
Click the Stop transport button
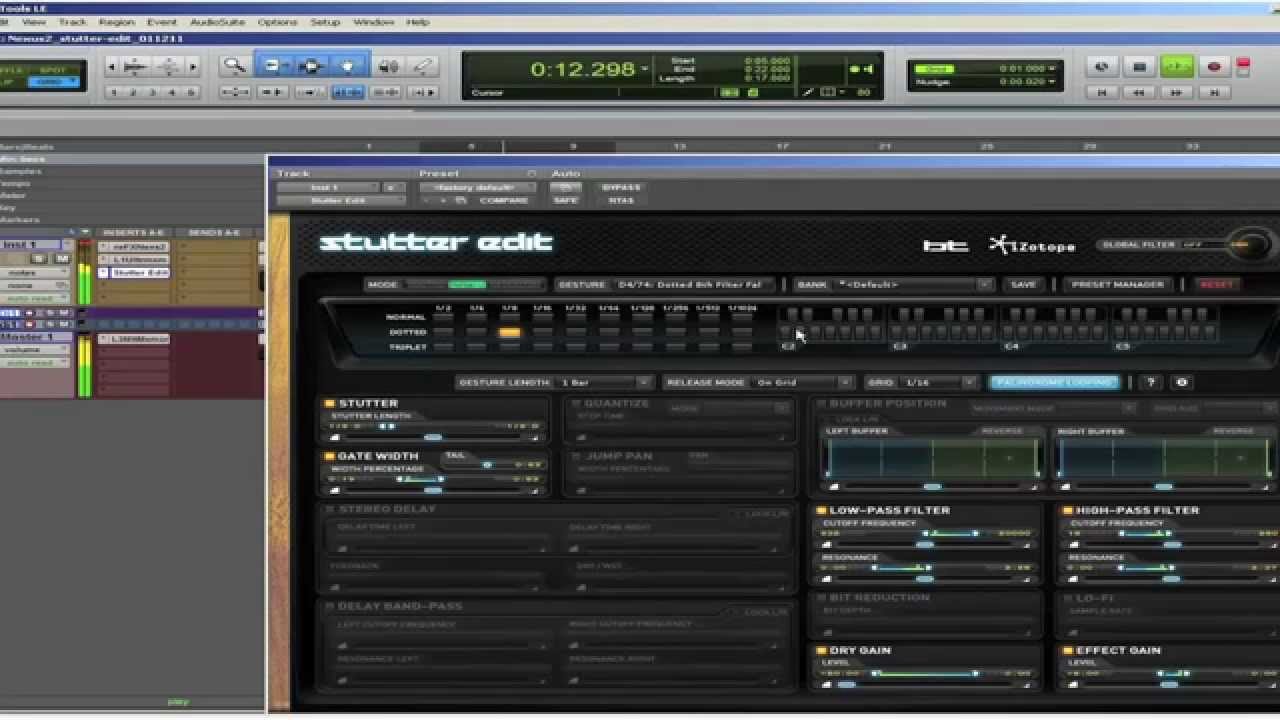tap(1139, 67)
